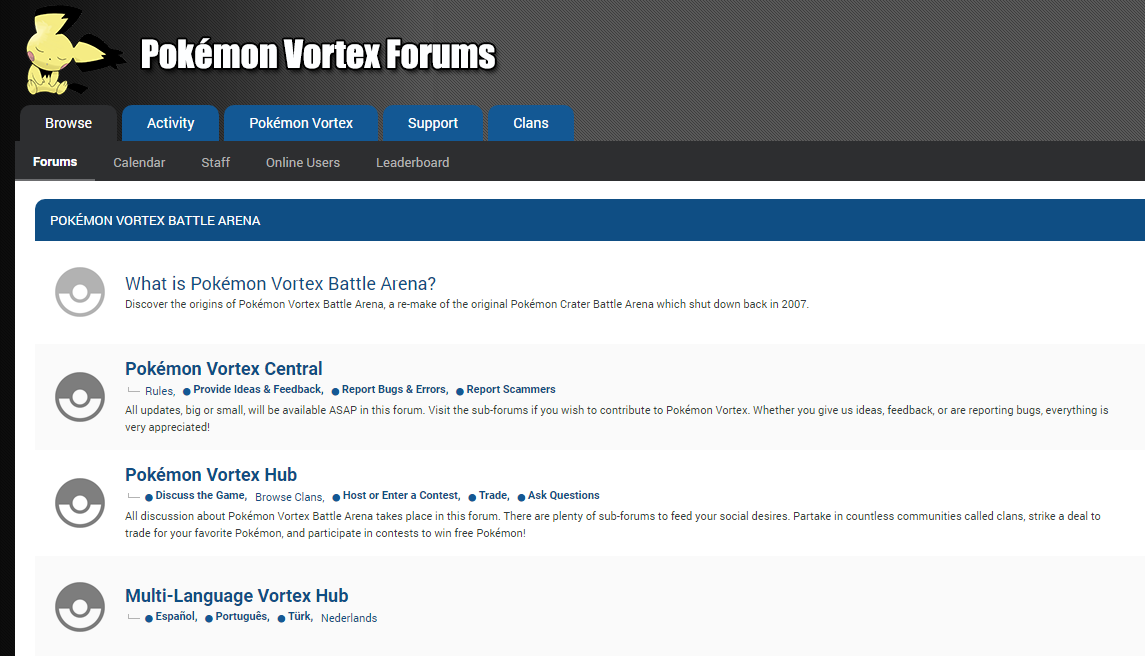1145x656 pixels.
Task: Open the Calendar sub-menu item
Action: pos(139,162)
